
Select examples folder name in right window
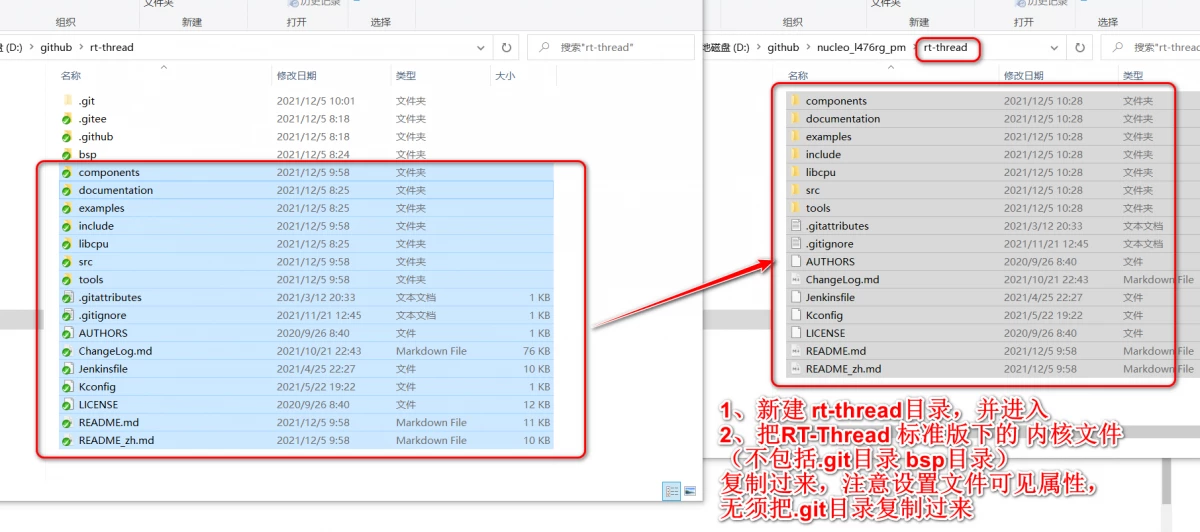click(829, 137)
